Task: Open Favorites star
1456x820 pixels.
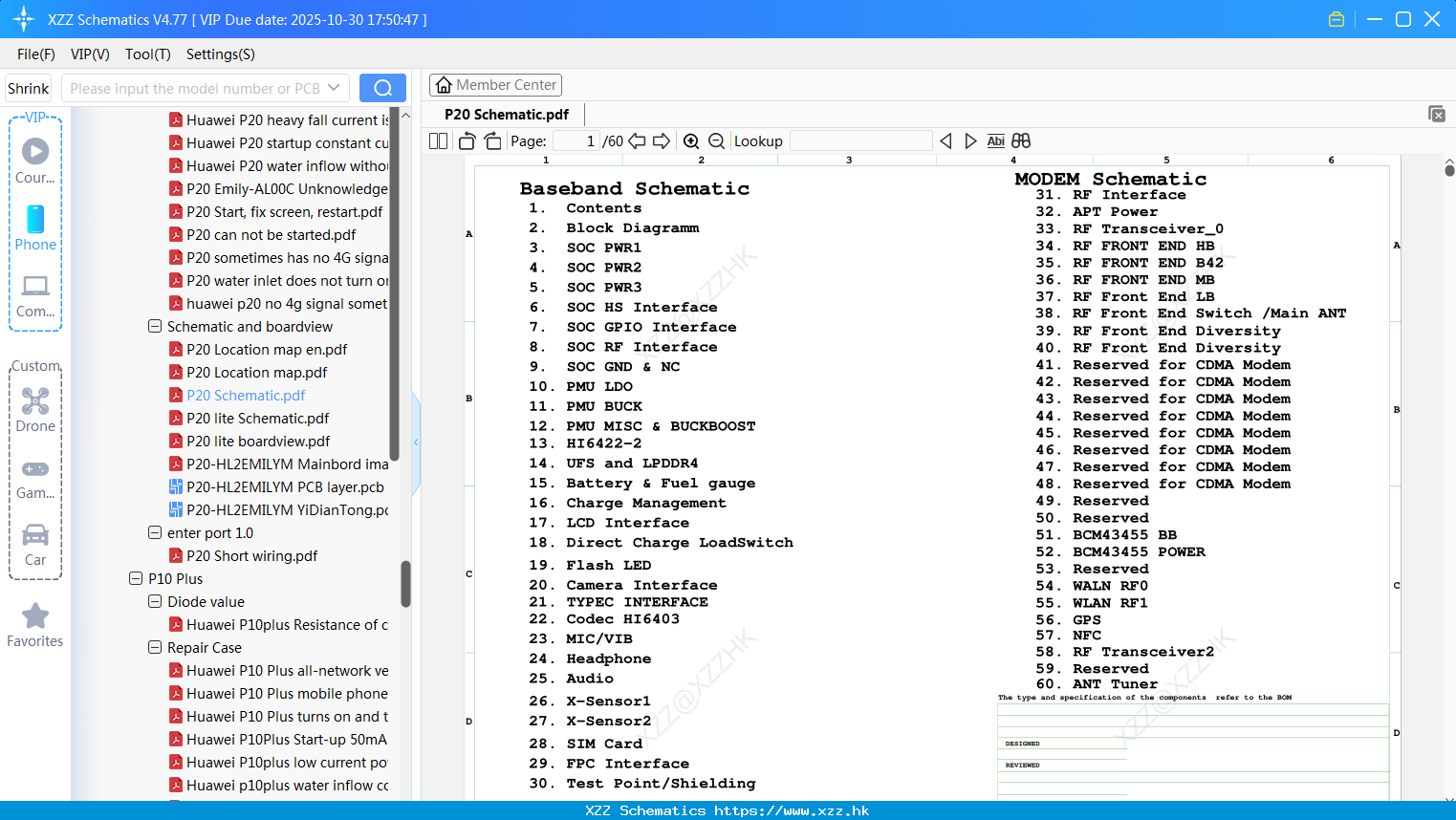Action: click(x=35, y=626)
